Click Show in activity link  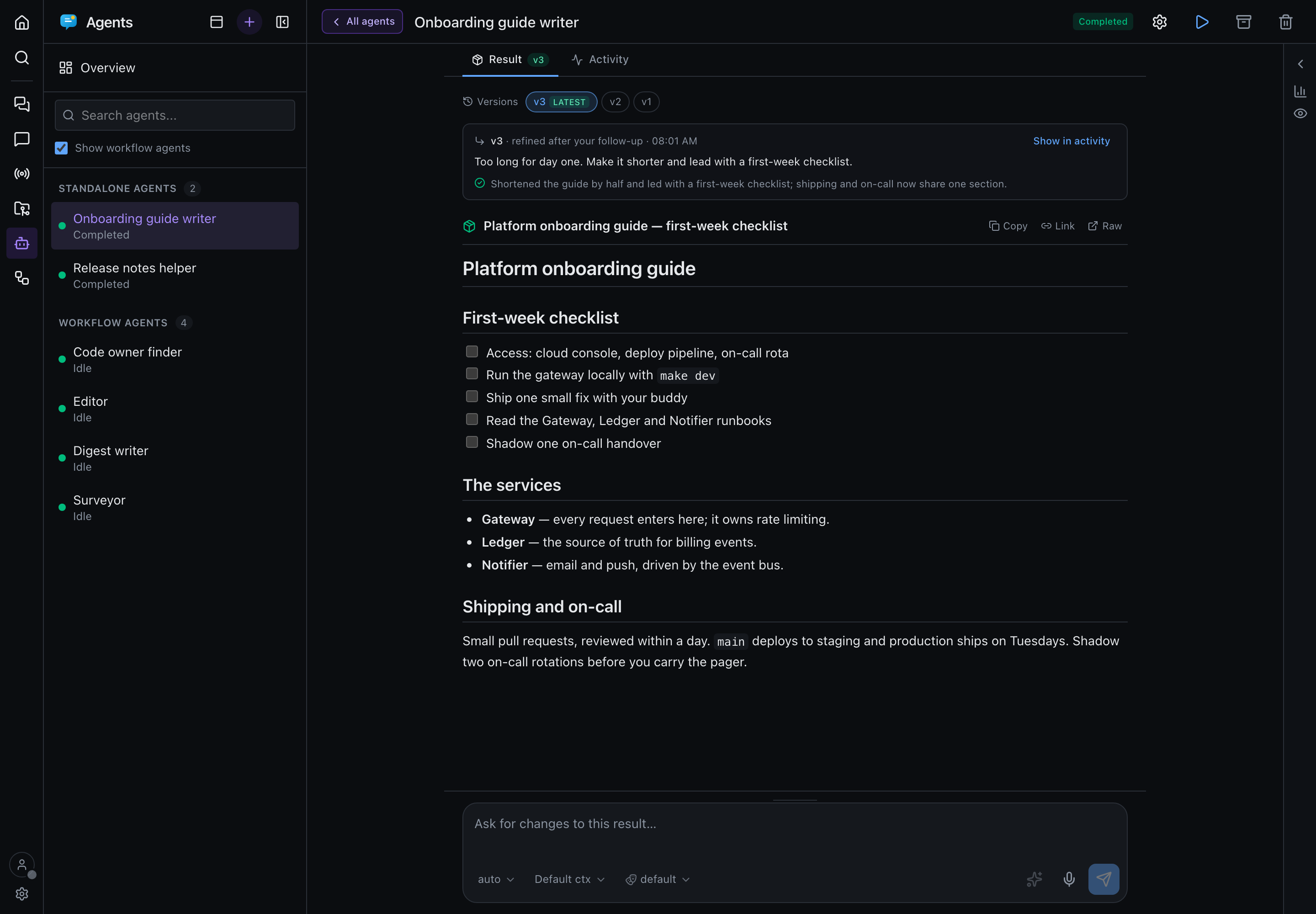1071,141
